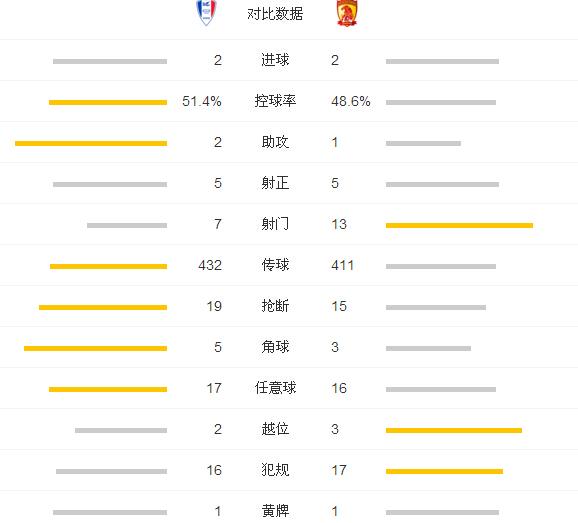This screenshot has width=578, height=523.
Task: Click the 控球率 stat label
Action: tap(275, 101)
